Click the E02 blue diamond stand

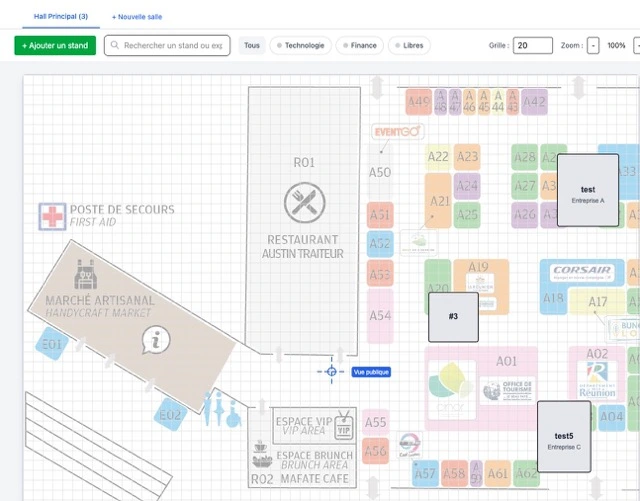click(170, 415)
